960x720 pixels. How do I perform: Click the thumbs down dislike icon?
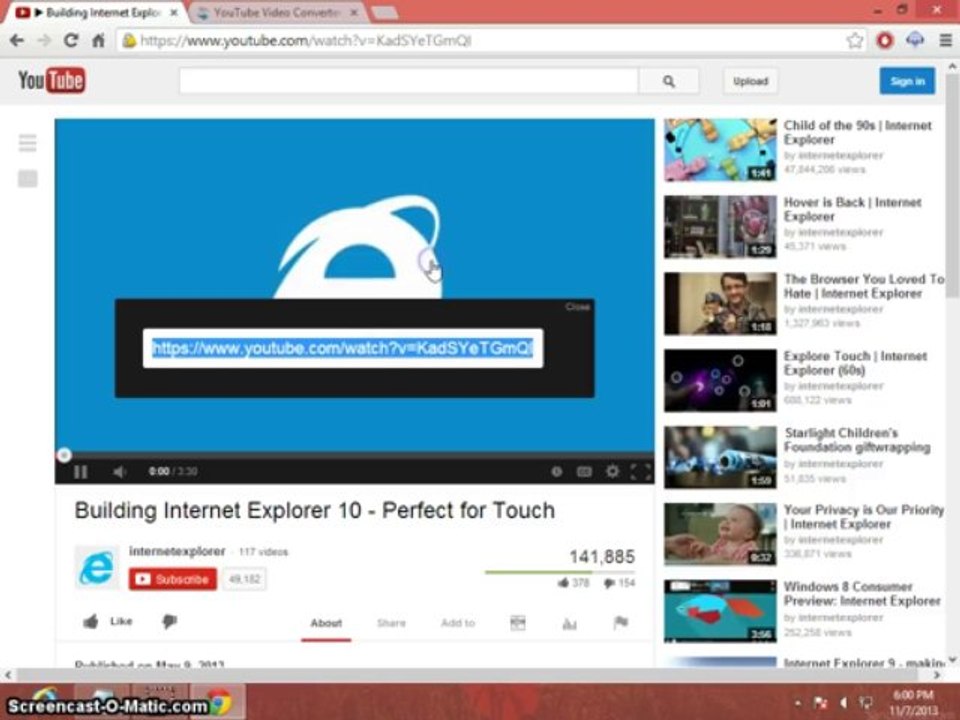170,622
